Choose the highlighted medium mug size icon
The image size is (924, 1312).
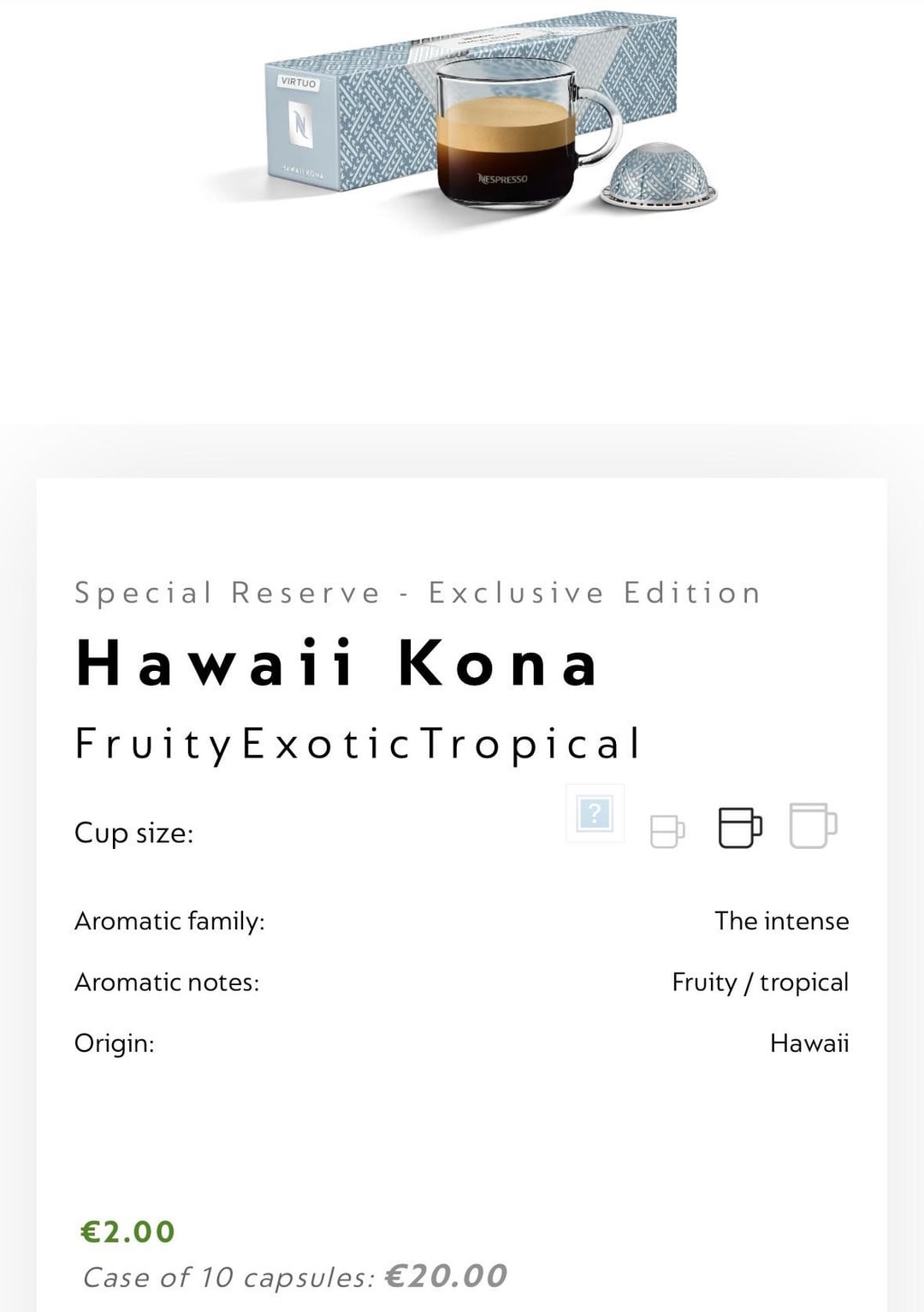point(740,828)
